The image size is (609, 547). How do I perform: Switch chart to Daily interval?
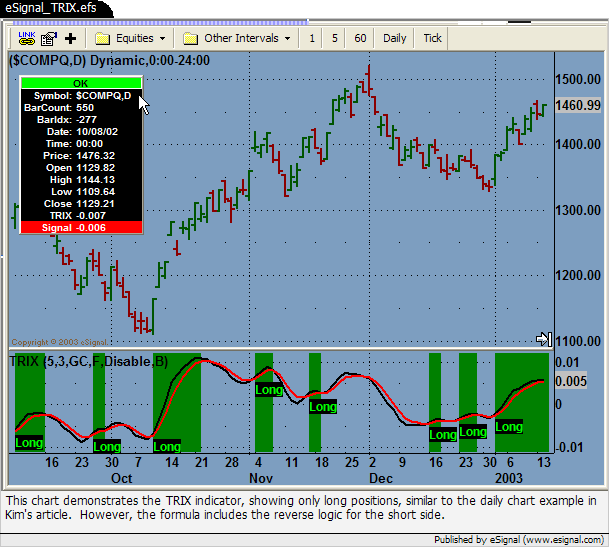tap(395, 38)
